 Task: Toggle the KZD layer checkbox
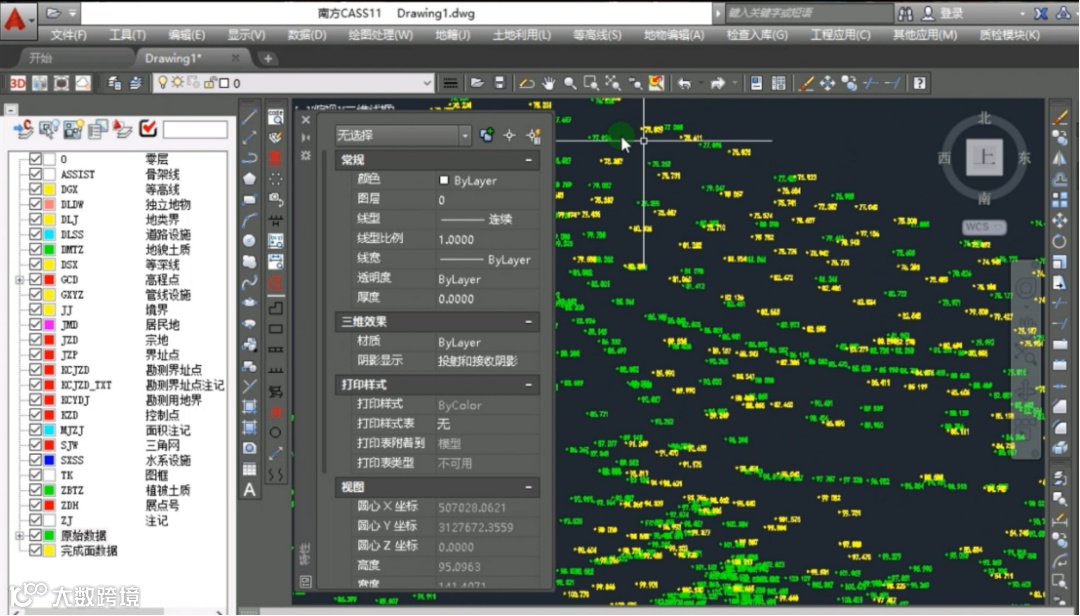coord(35,415)
